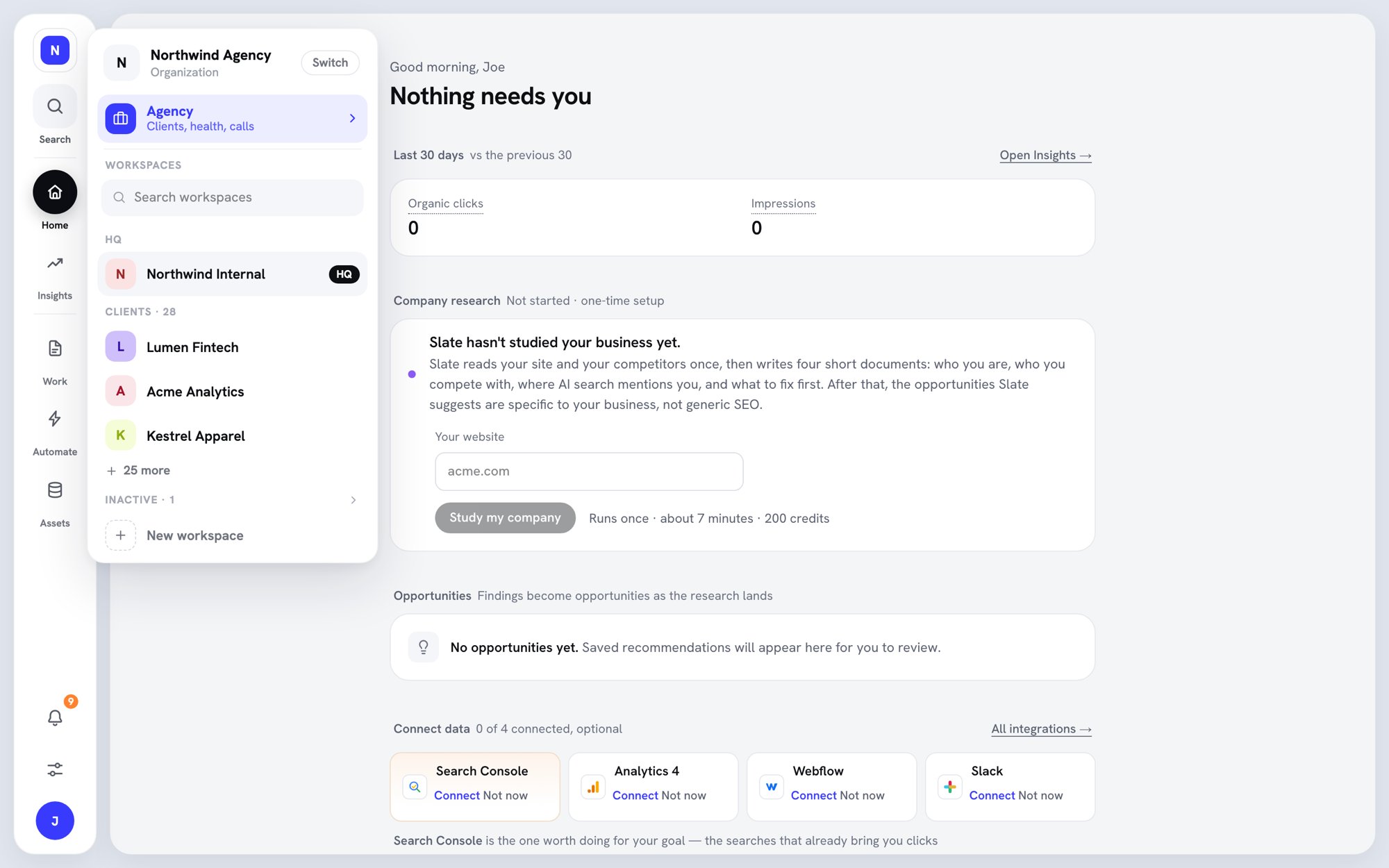The image size is (1389, 868).
Task: Click Not now under Slack
Action: point(1040,796)
